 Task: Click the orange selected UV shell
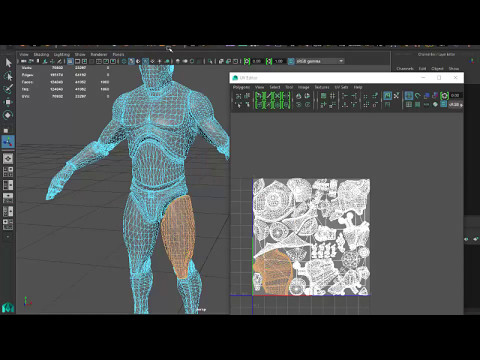pyautogui.click(x=273, y=272)
